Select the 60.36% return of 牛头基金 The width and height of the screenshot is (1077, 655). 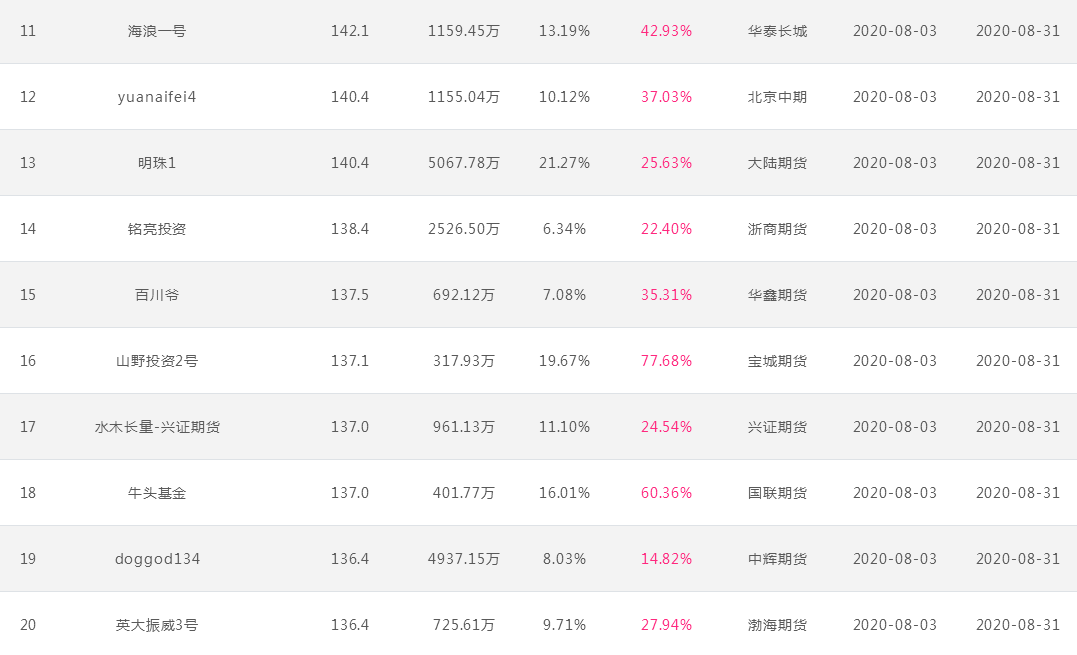[x=666, y=492]
